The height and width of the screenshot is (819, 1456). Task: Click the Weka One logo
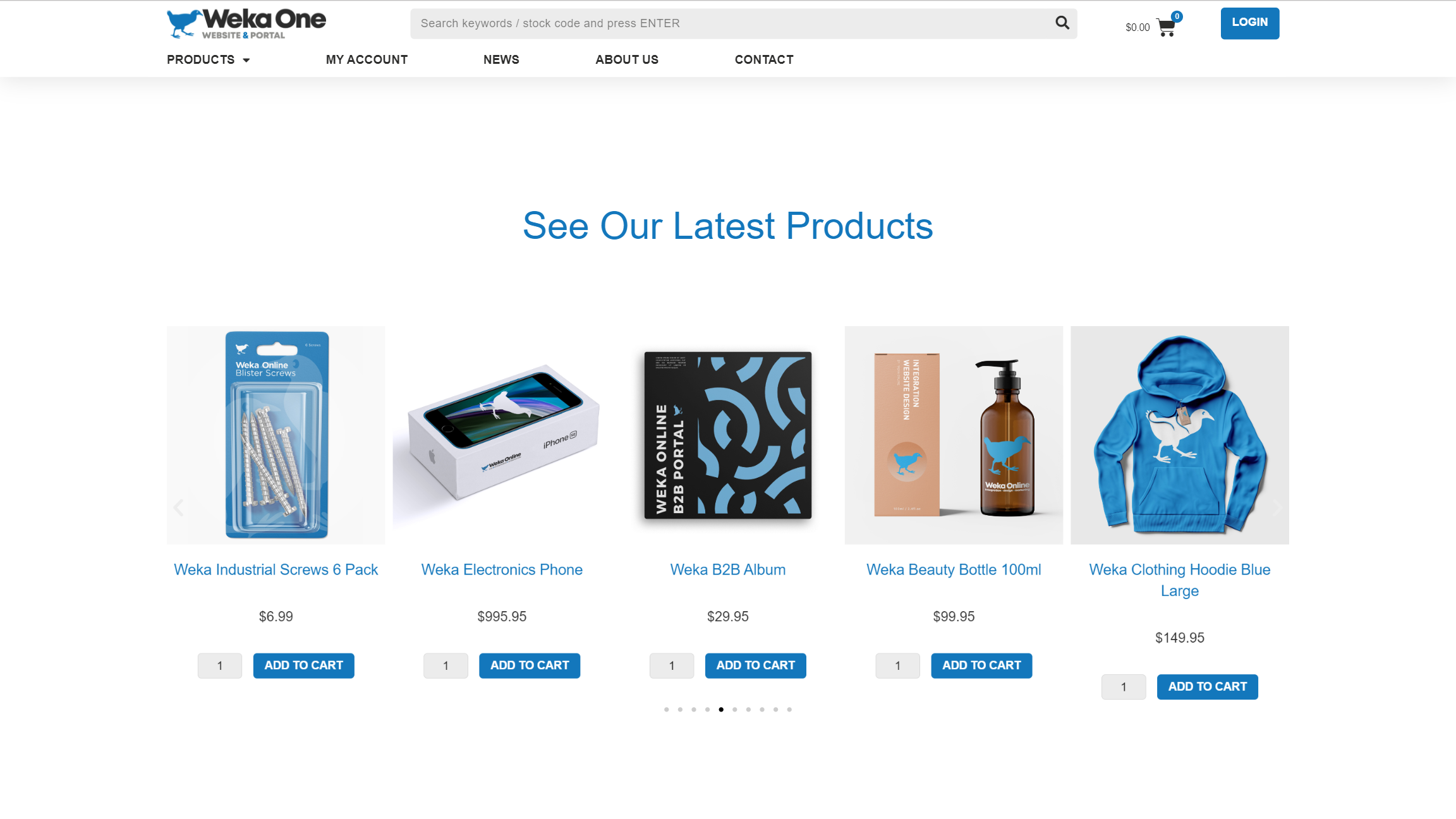(246, 23)
